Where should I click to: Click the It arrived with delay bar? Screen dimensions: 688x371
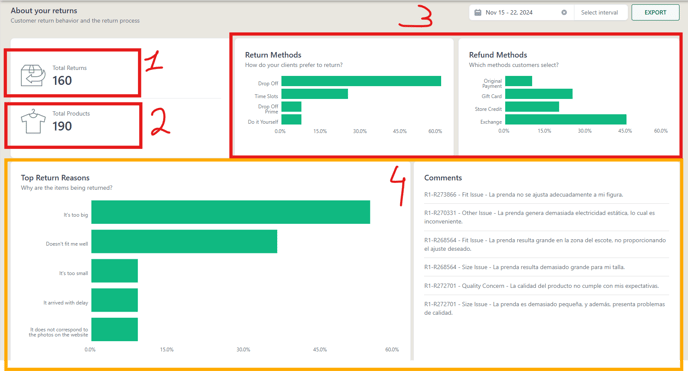(115, 300)
